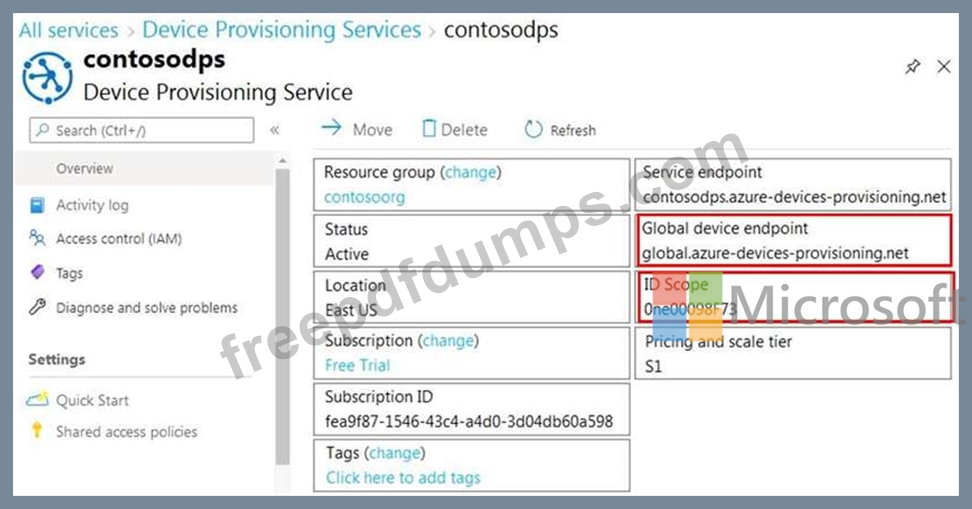Click the search magnifier icon
The width and height of the screenshot is (972, 509).
pos(42,130)
